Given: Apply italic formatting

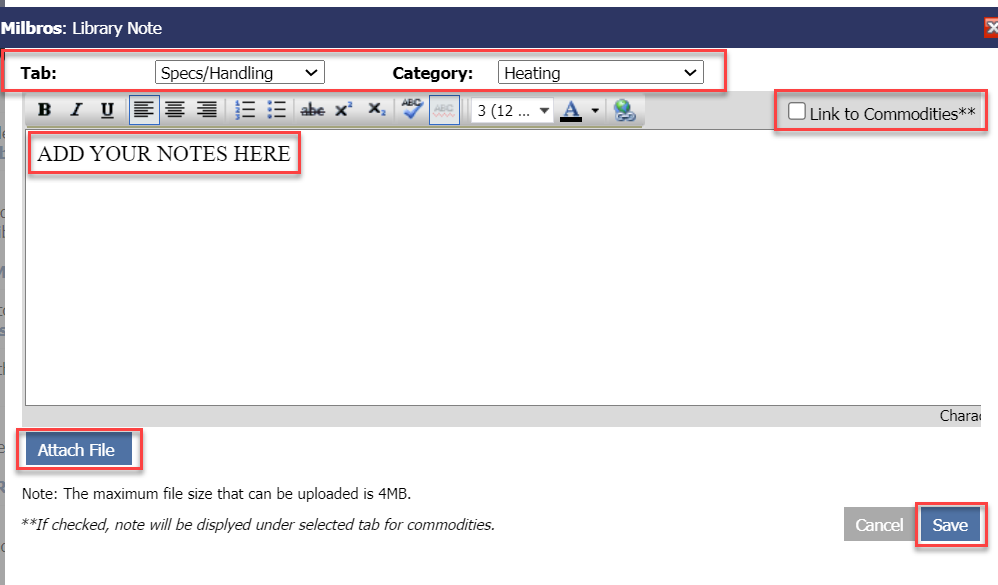Looking at the screenshot, I should point(75,110).
